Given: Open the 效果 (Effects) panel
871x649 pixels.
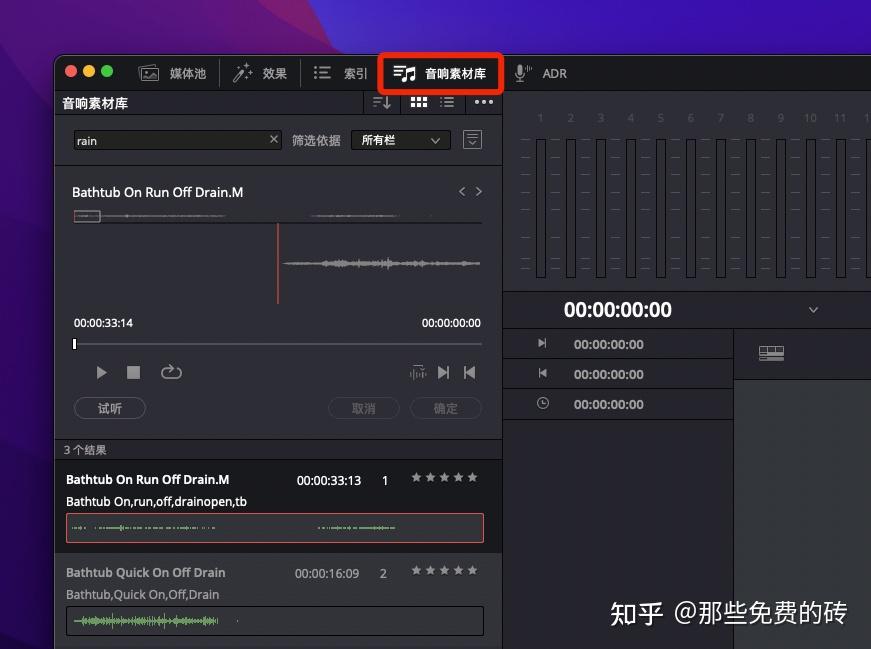Looking at the screenshot, I should pos(261,72).
